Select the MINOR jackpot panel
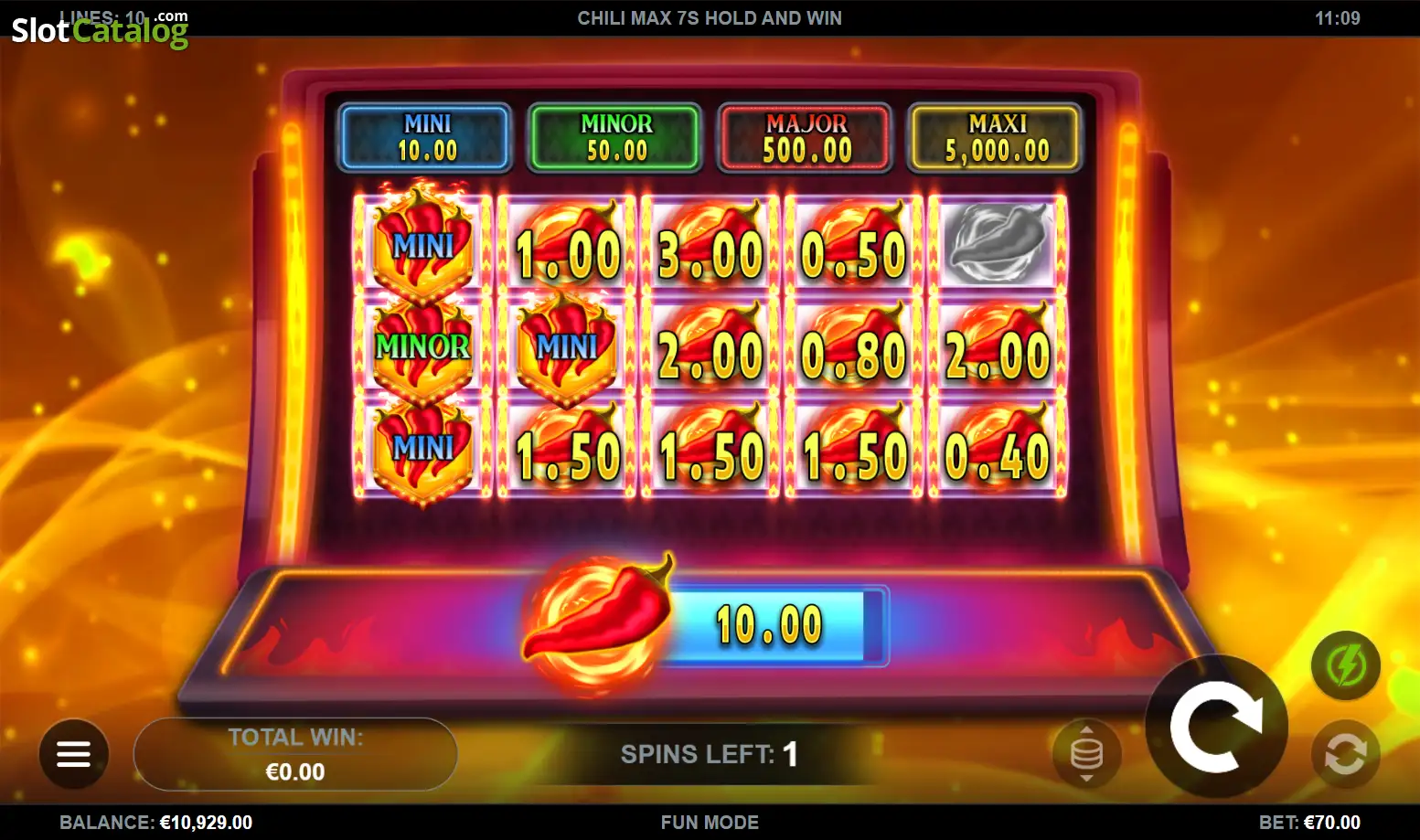 [x=616, y=137]
